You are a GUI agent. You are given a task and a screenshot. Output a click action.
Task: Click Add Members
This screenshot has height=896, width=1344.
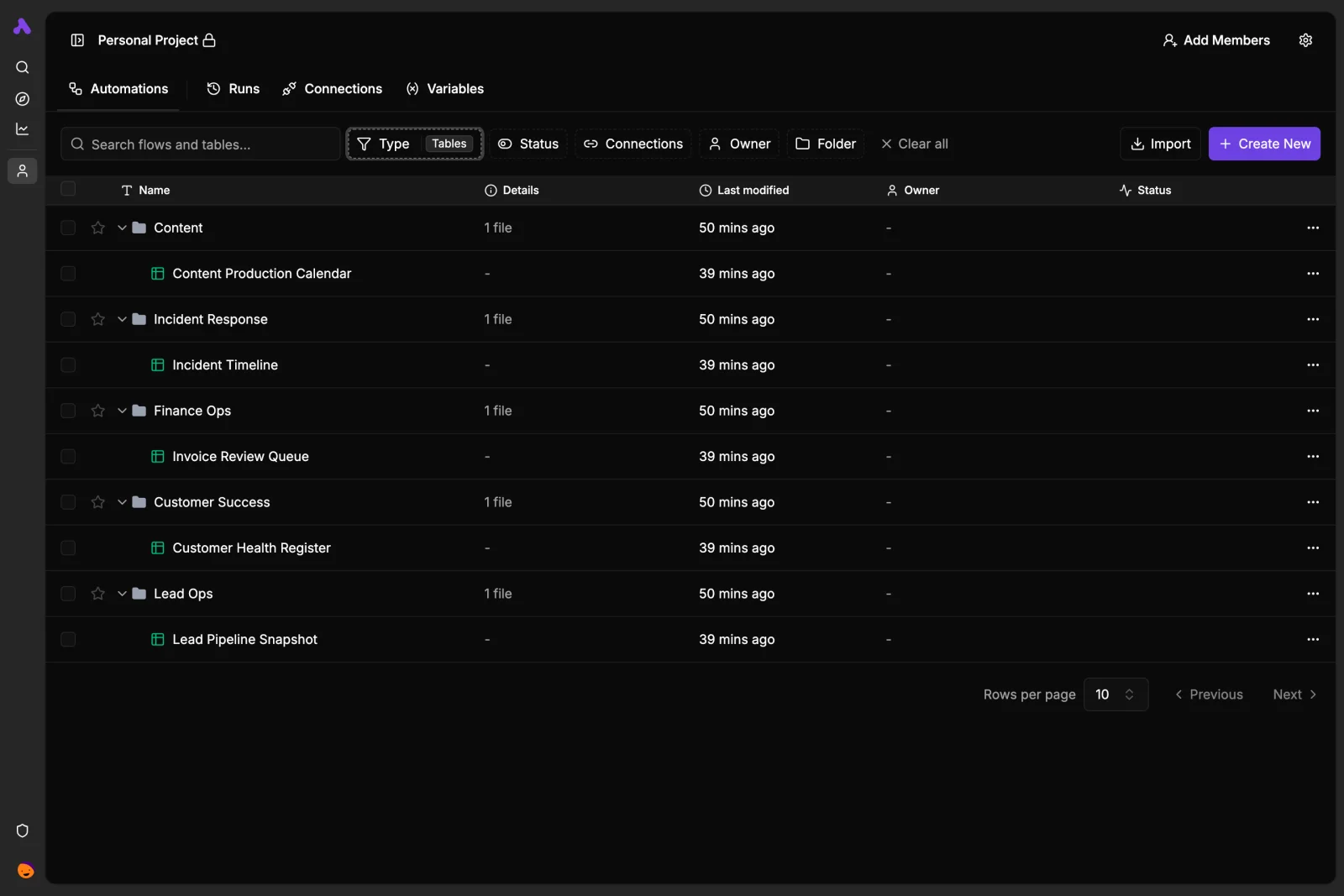[x=1216, y=40]
